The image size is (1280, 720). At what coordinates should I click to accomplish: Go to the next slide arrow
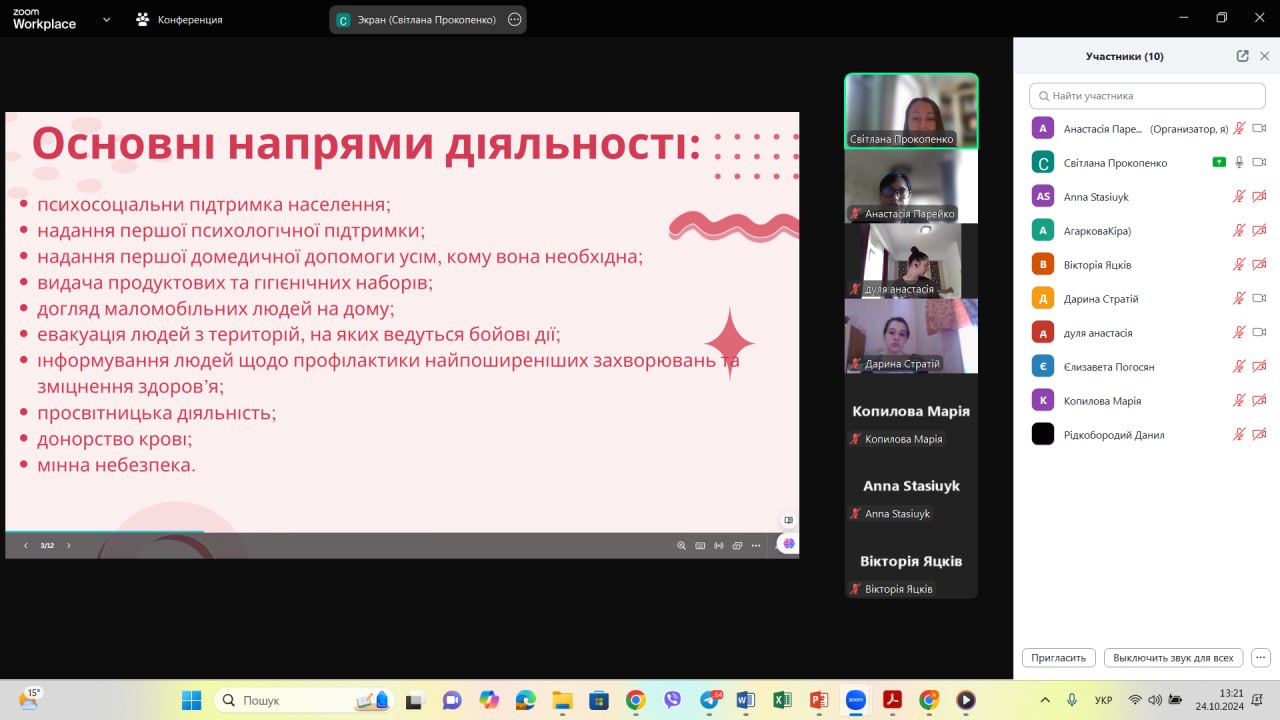(69, 546)
